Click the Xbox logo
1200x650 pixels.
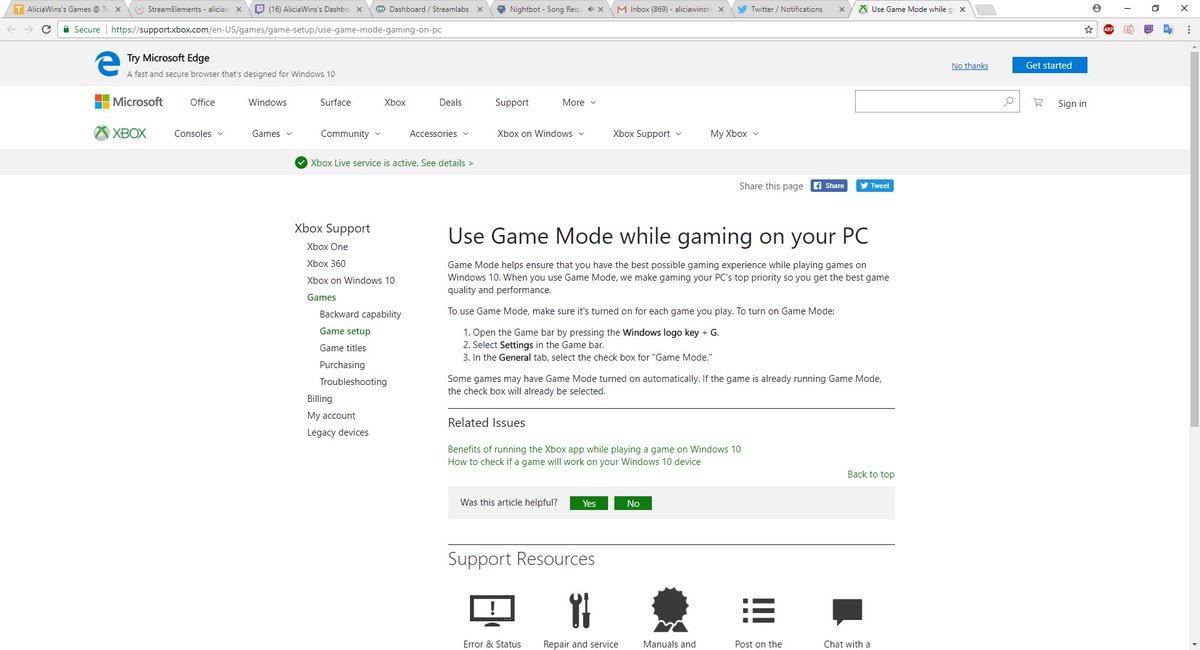[120, 133]
